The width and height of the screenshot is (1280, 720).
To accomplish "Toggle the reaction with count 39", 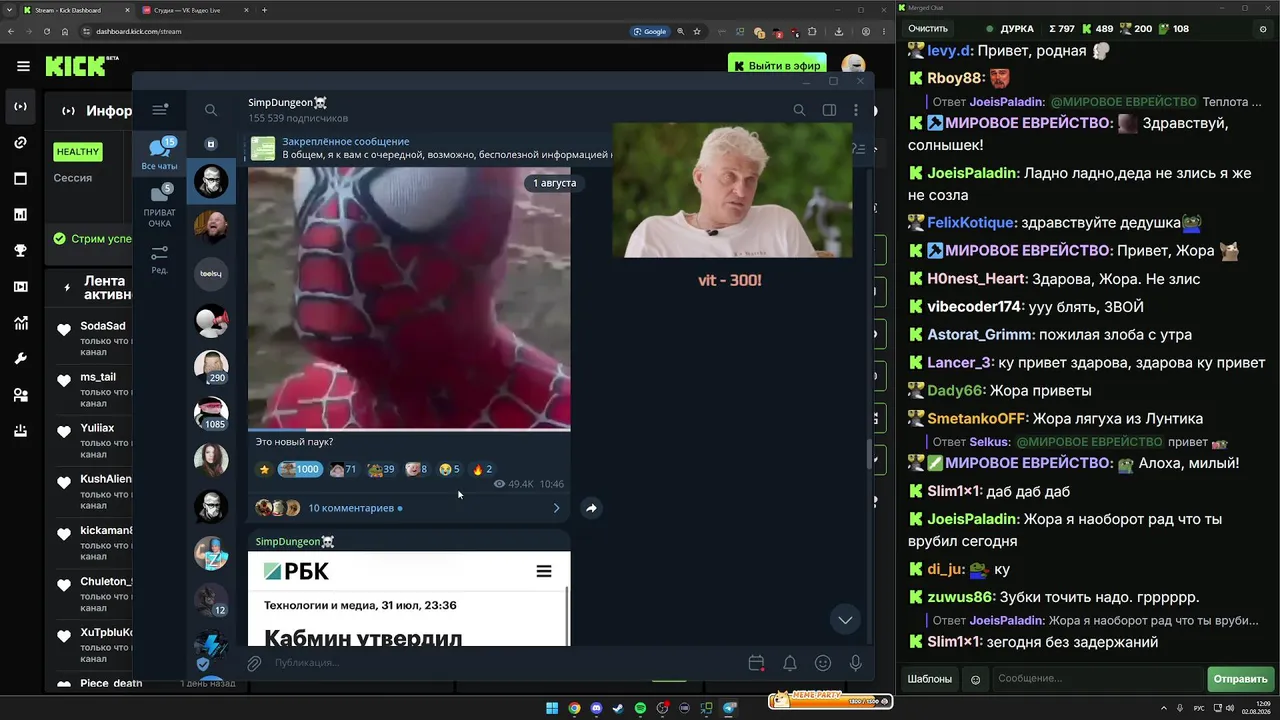I will (381, 469).
